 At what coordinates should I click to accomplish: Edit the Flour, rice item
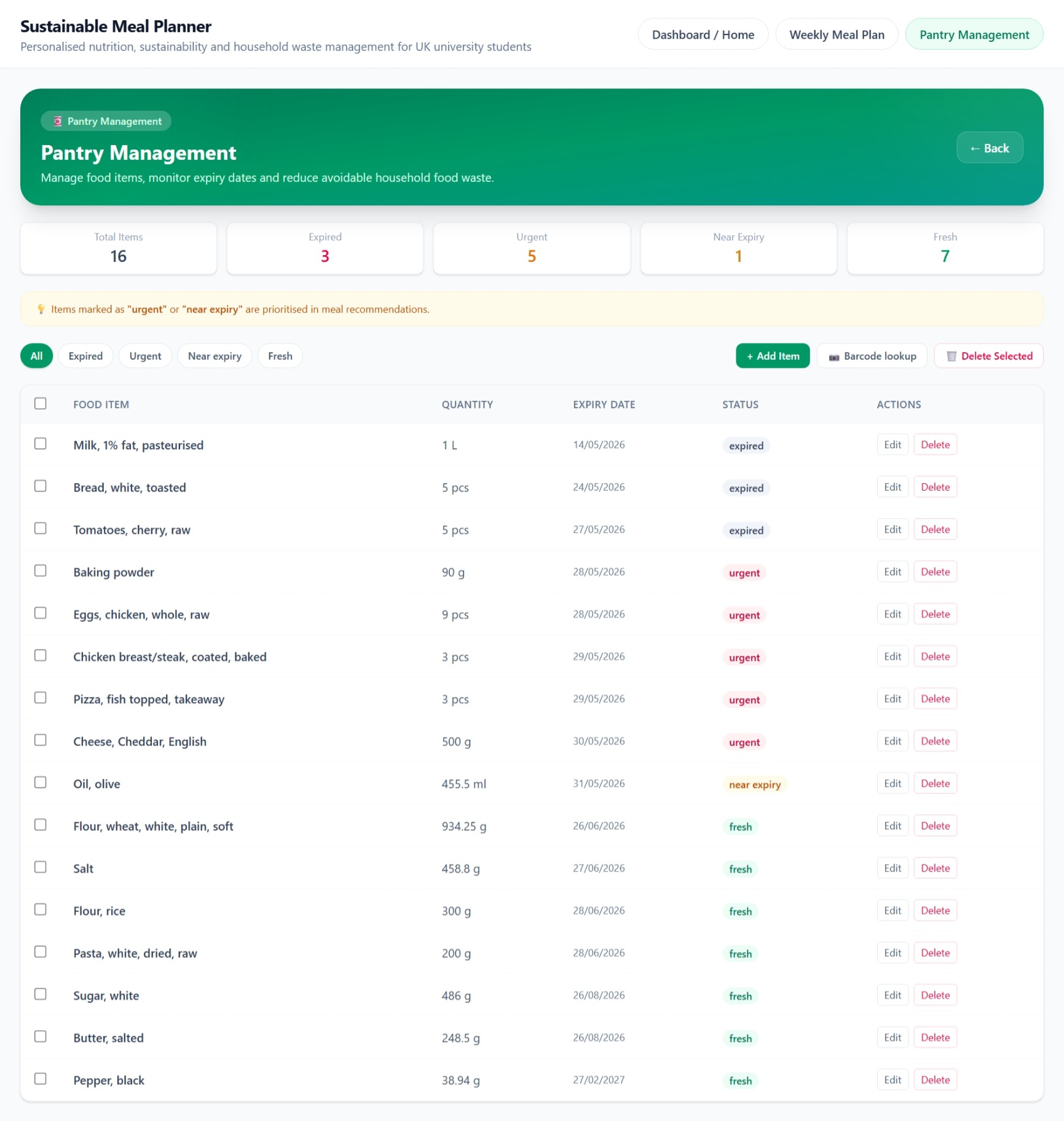coord(893,910)
